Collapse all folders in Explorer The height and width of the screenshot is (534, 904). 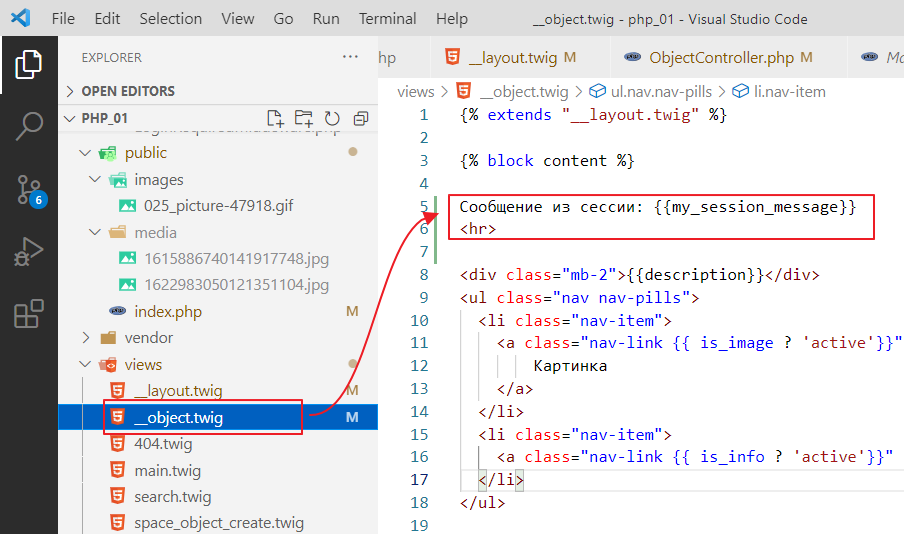coord(358,118)
